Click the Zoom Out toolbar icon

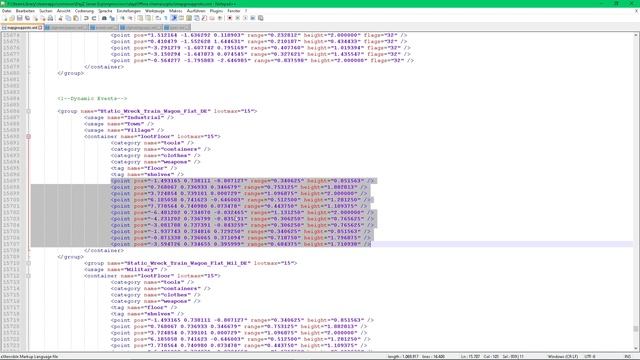(x=131, y=18)
